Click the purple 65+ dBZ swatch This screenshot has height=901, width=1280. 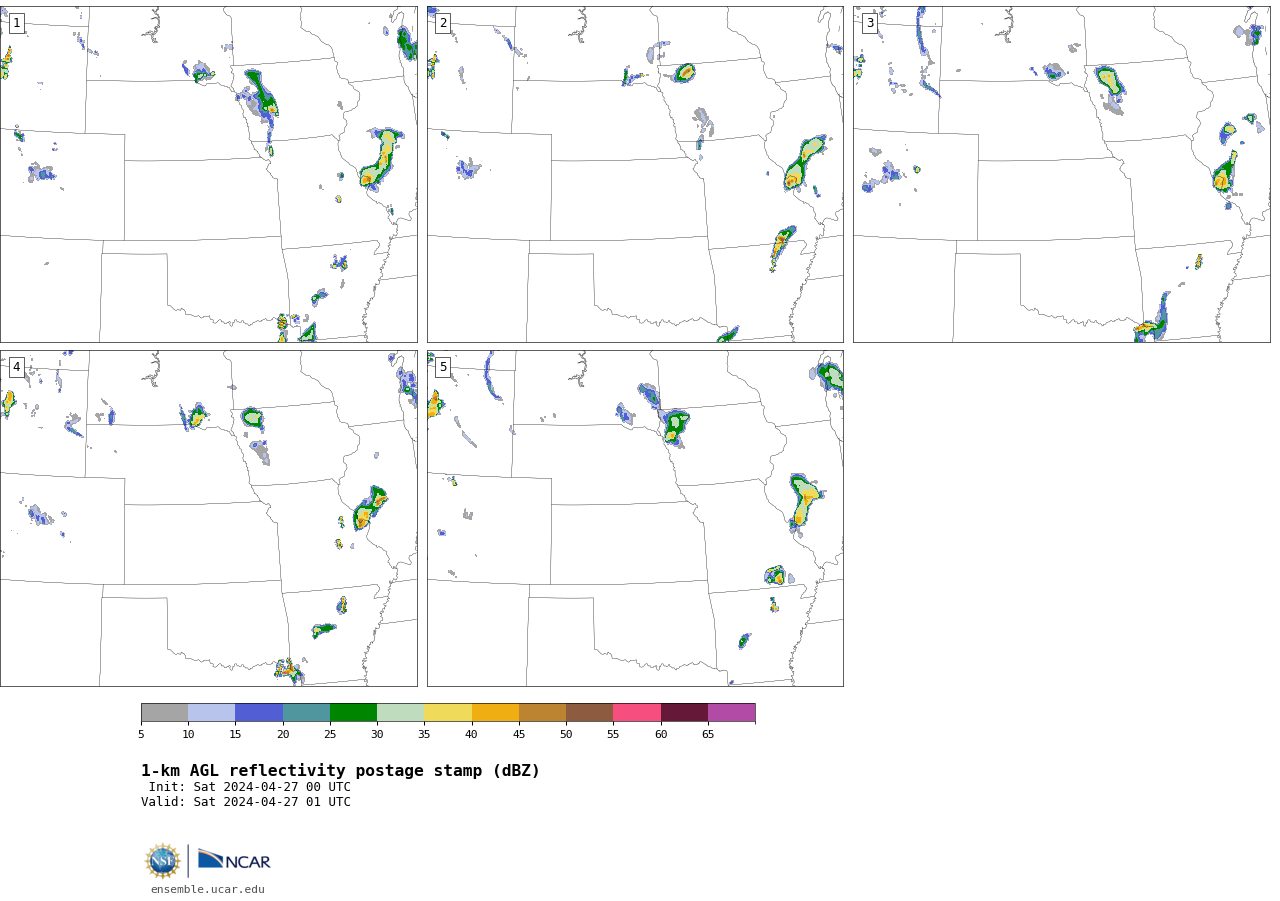tap(732, 712)
